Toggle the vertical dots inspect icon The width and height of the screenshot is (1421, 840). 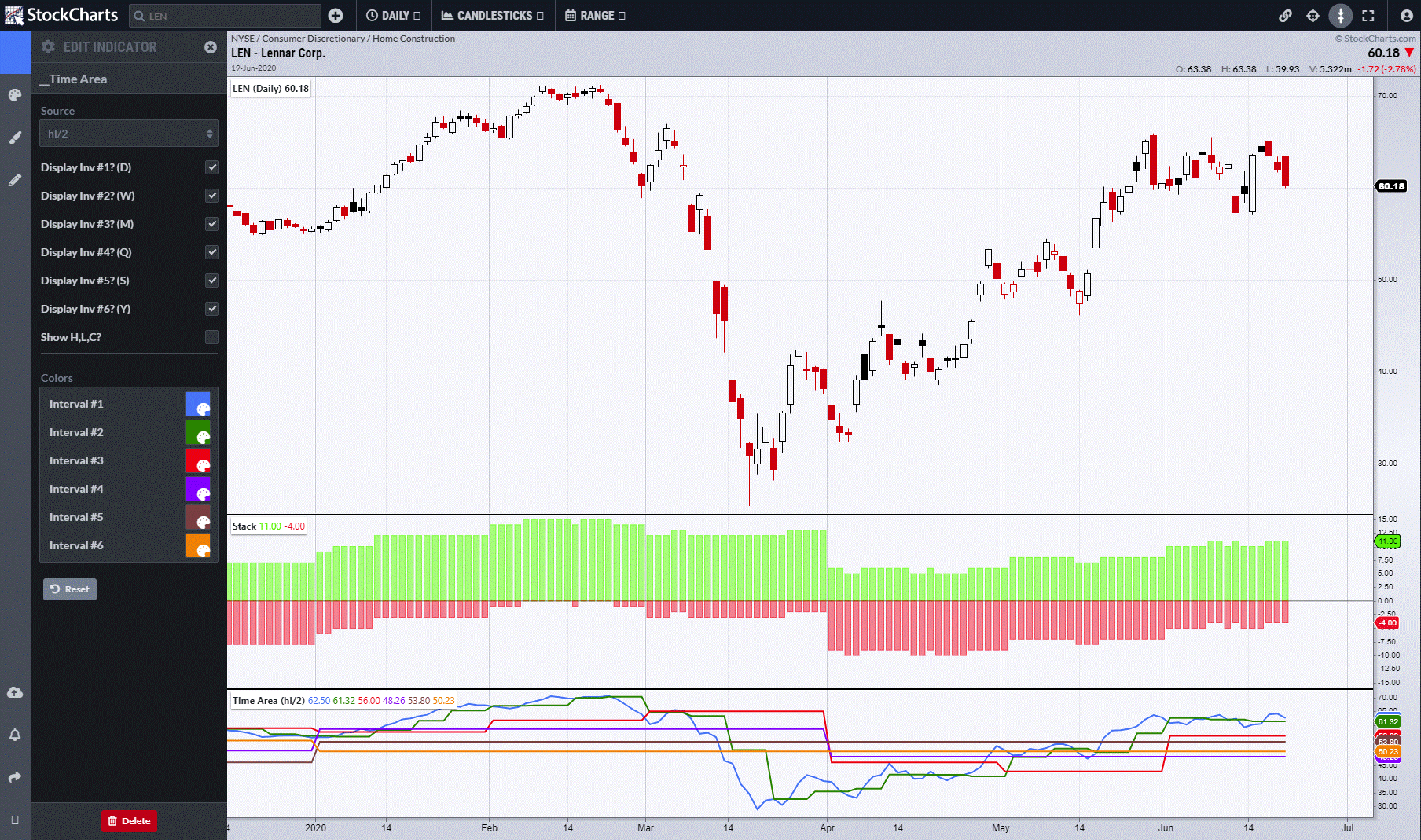[x=1341, y=16]
